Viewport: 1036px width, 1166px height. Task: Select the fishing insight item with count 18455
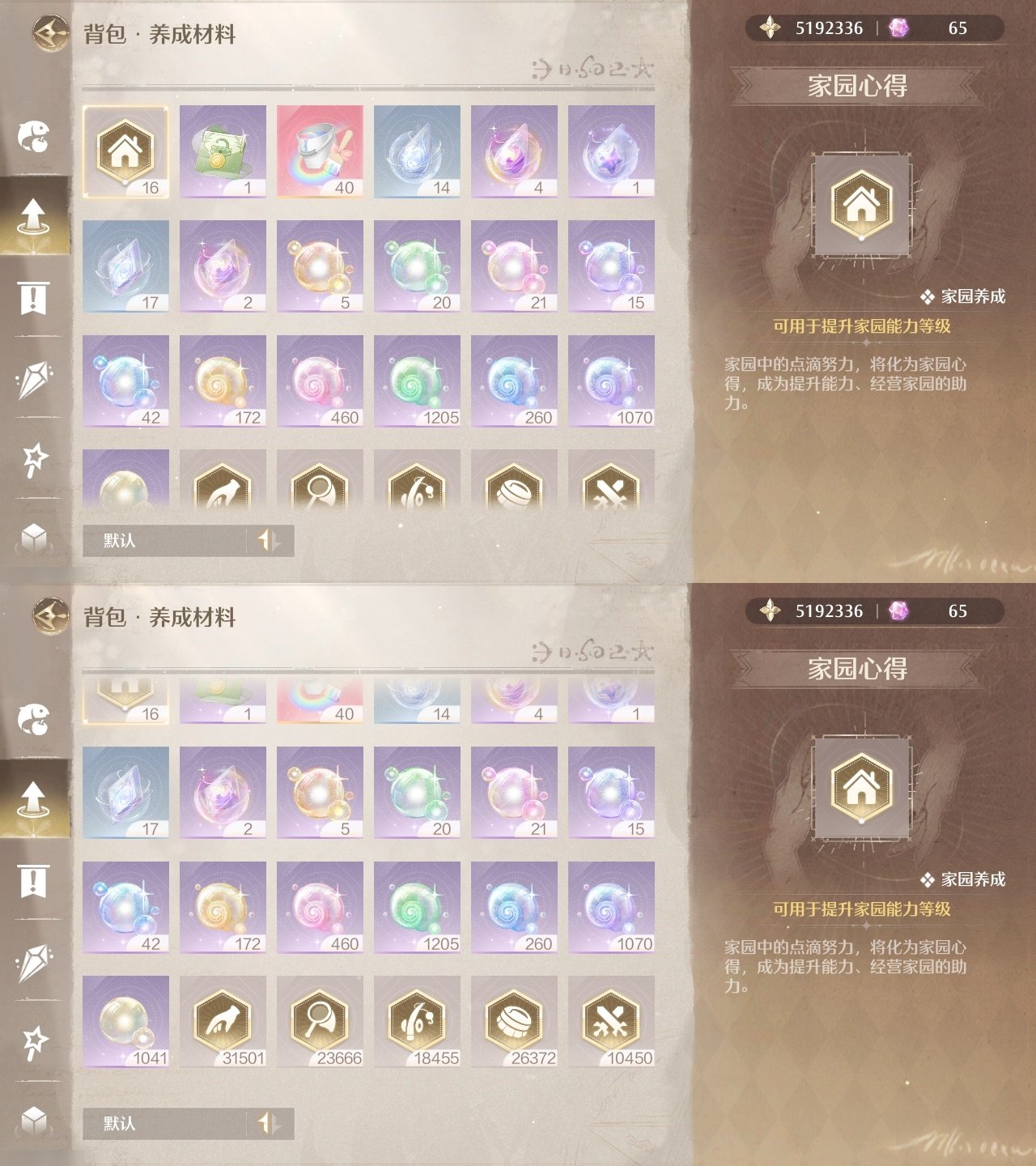click(417, 1022)
